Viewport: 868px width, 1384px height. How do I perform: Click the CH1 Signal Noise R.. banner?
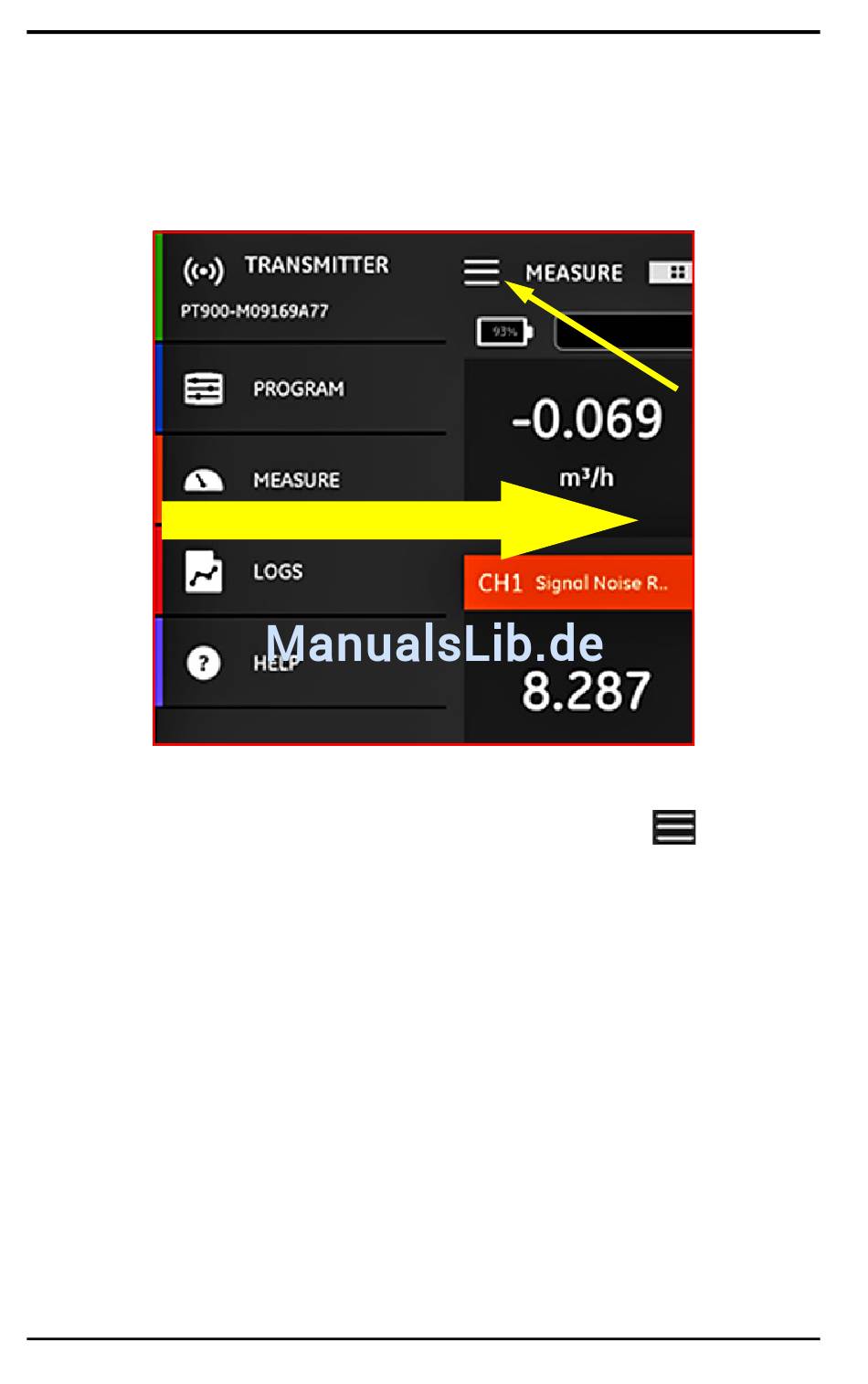578,582
